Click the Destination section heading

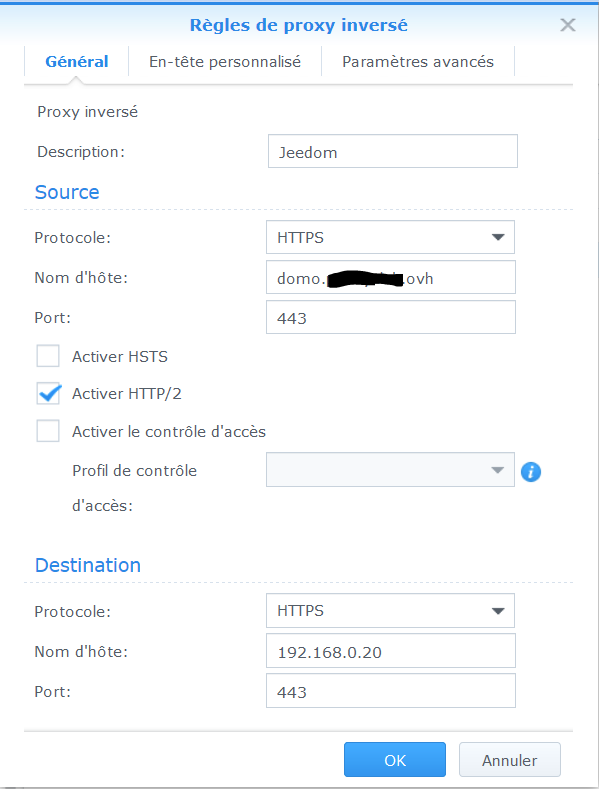[x=88, y=565]
